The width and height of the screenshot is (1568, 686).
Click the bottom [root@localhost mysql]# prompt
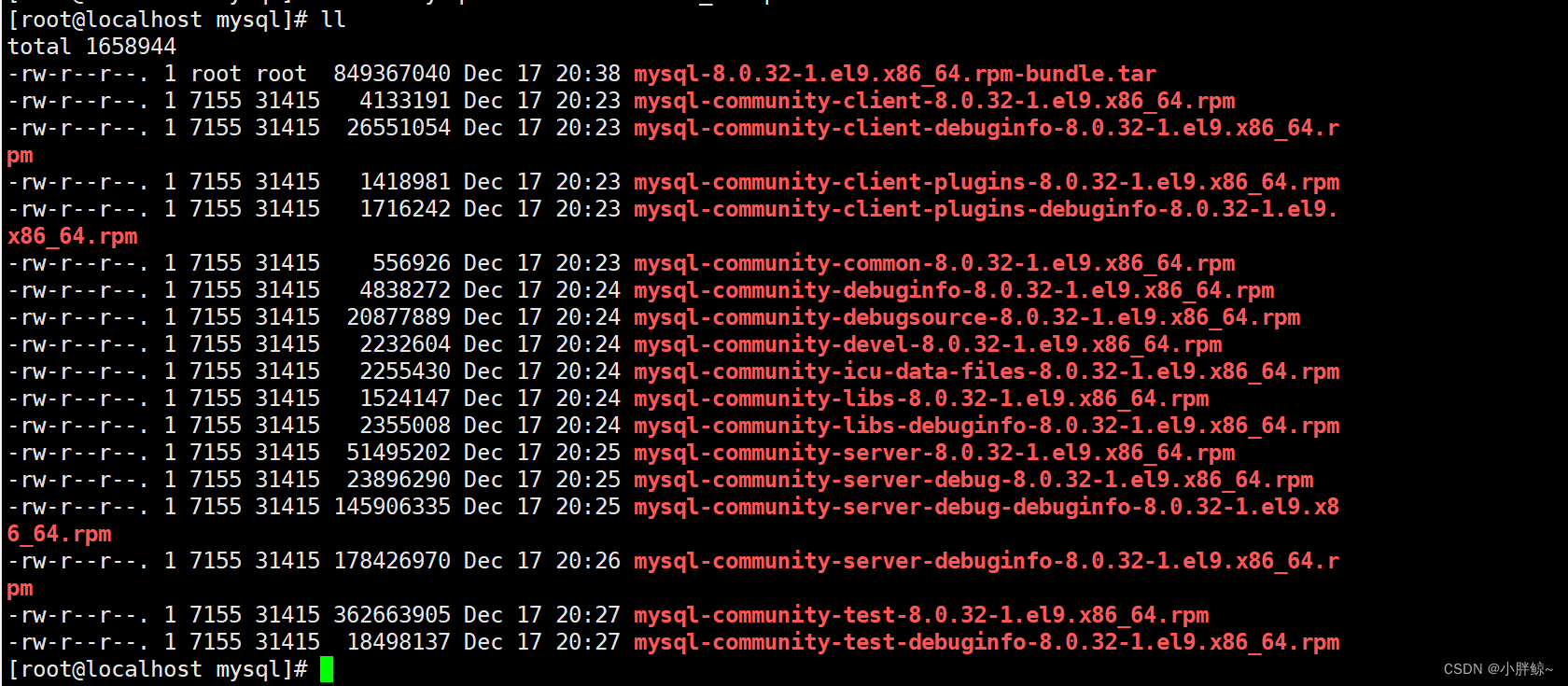tap(158, 669)
